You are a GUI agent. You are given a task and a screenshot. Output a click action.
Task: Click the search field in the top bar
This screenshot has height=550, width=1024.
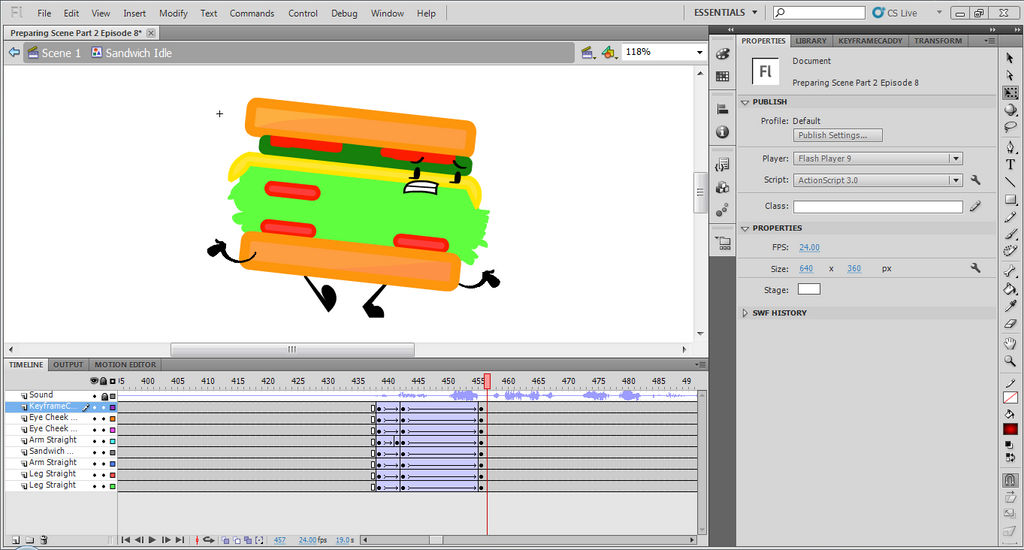[x=820, y=12]
